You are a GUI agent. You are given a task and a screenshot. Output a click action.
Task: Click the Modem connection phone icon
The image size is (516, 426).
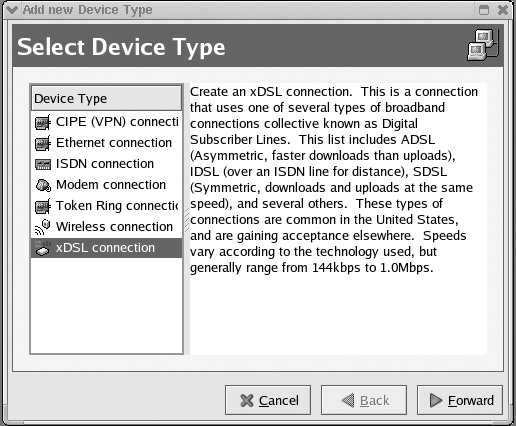pyautogui.click(x=43, y=185)
